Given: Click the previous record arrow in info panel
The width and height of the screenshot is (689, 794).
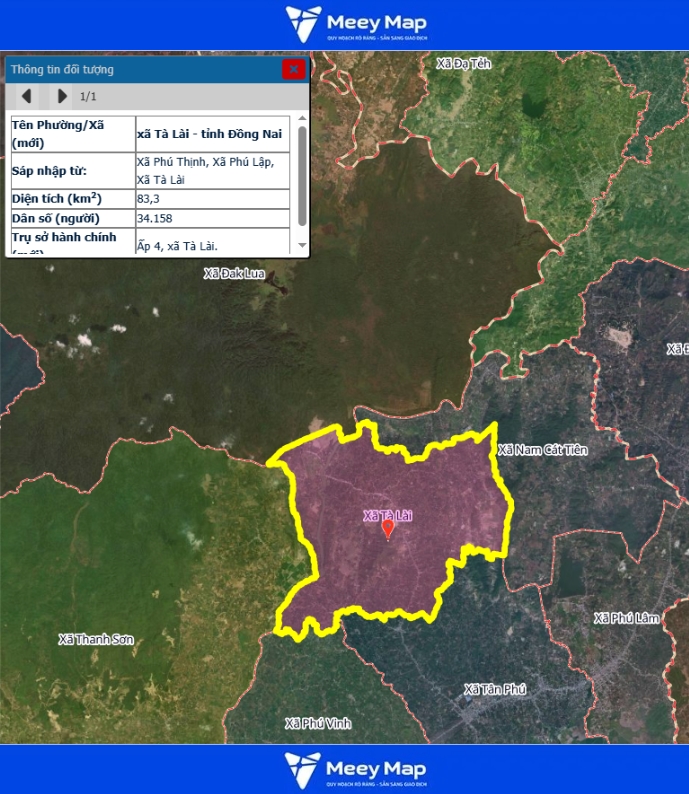Looking at the screenshot, I should point(27,96).
